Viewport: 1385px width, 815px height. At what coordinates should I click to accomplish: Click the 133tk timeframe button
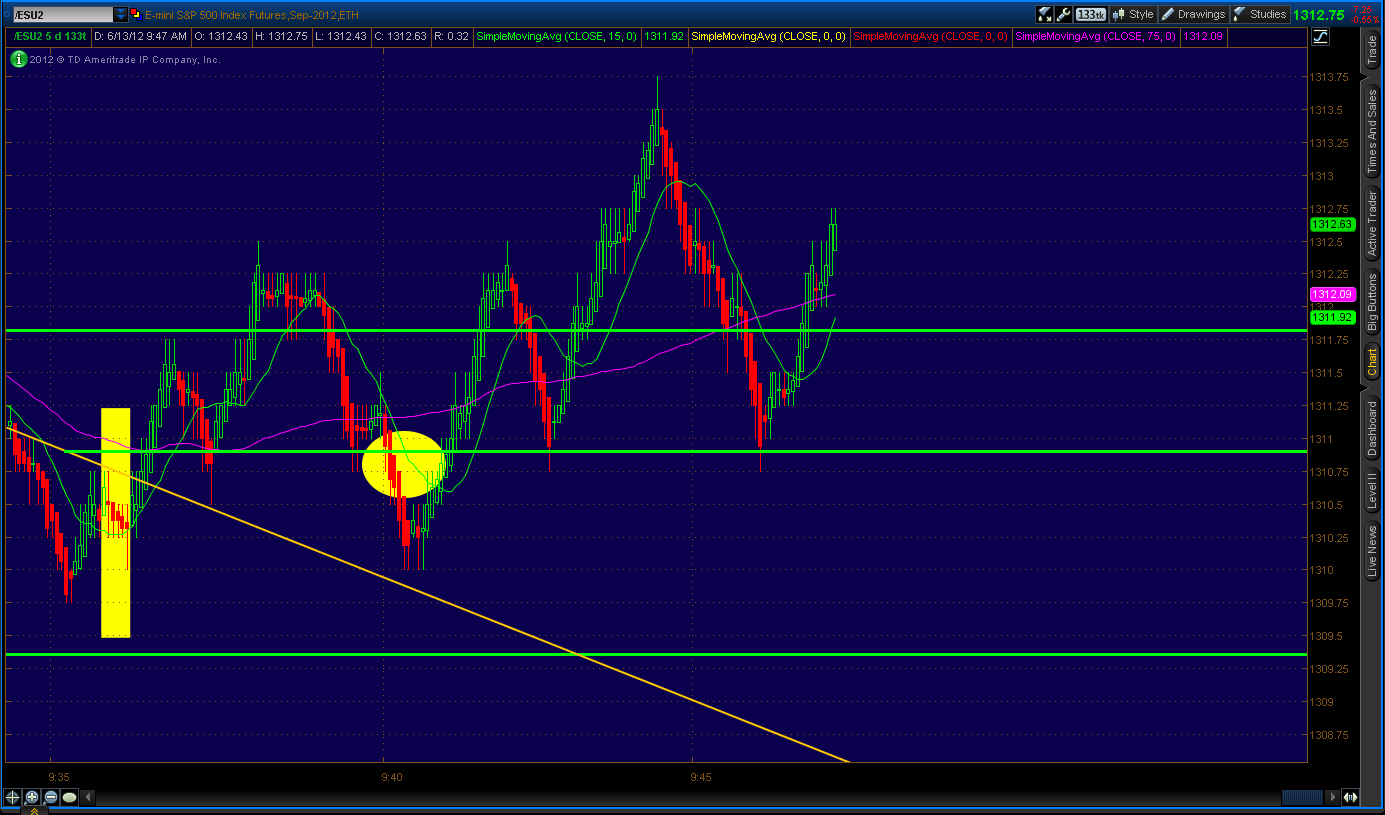click(1091, 14)
